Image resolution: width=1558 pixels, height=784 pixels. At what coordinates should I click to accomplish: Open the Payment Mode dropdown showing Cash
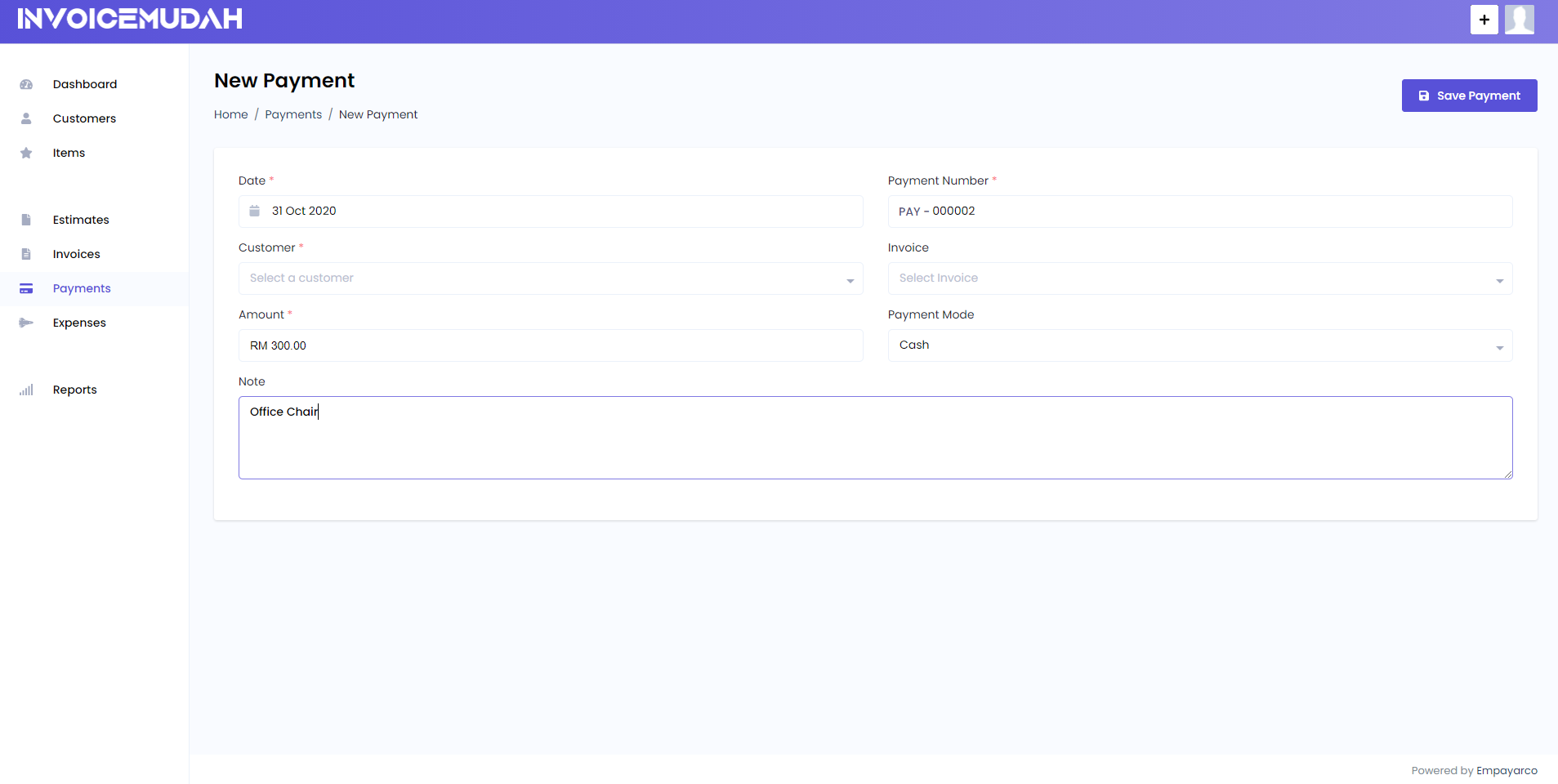(1199, 345)
